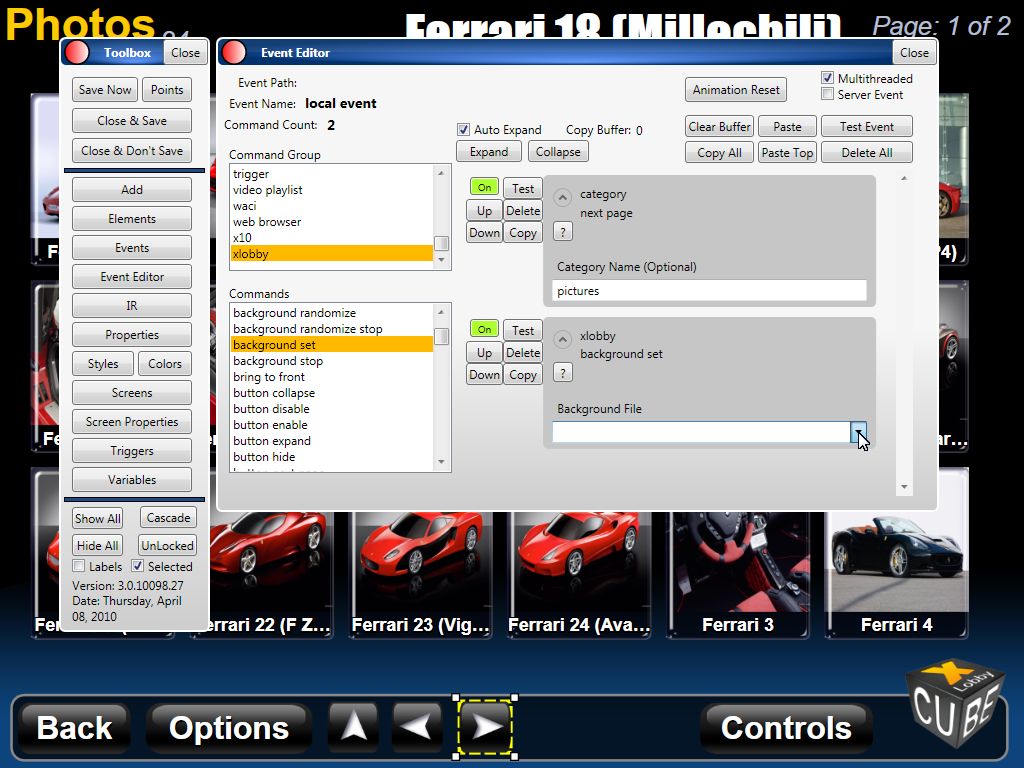The width and height of the screenshot is (1024, 768).
Task: Toggle the Auto Expand checkbox
Action: coord(464,129)
